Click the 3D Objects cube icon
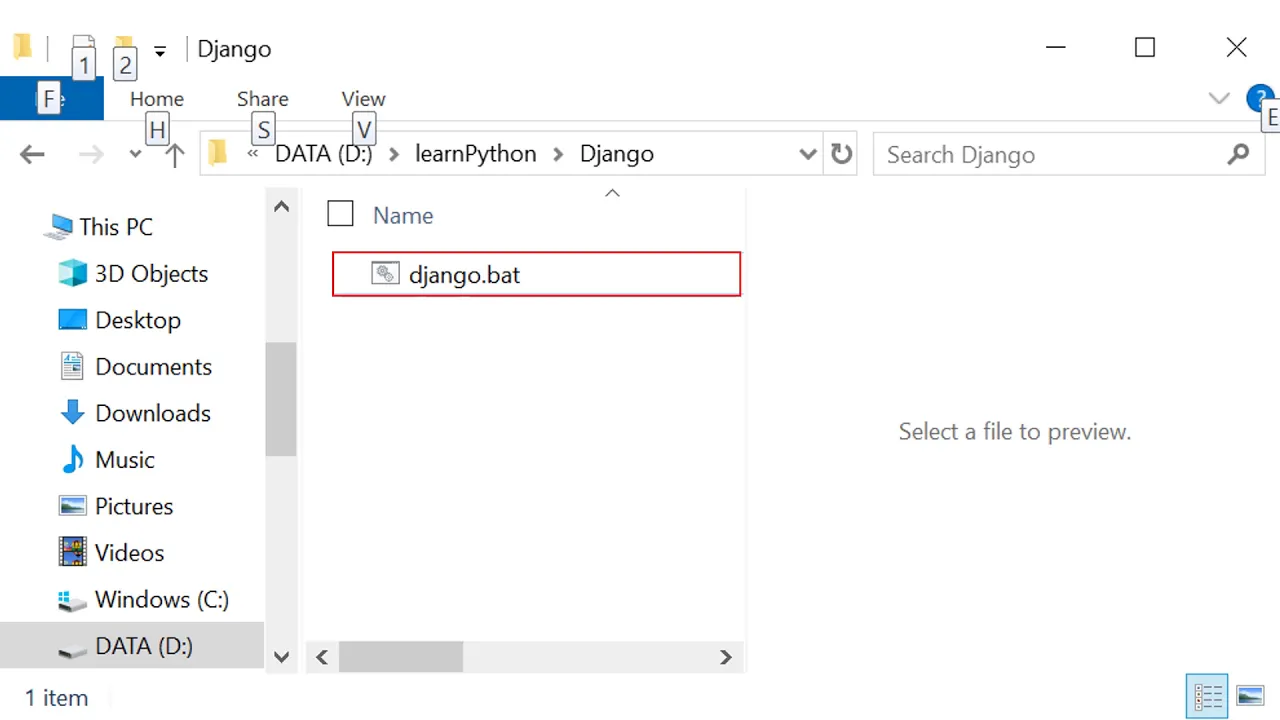Screen dimensions: 1280x720 pyautogui.click(x=72, y=273)
